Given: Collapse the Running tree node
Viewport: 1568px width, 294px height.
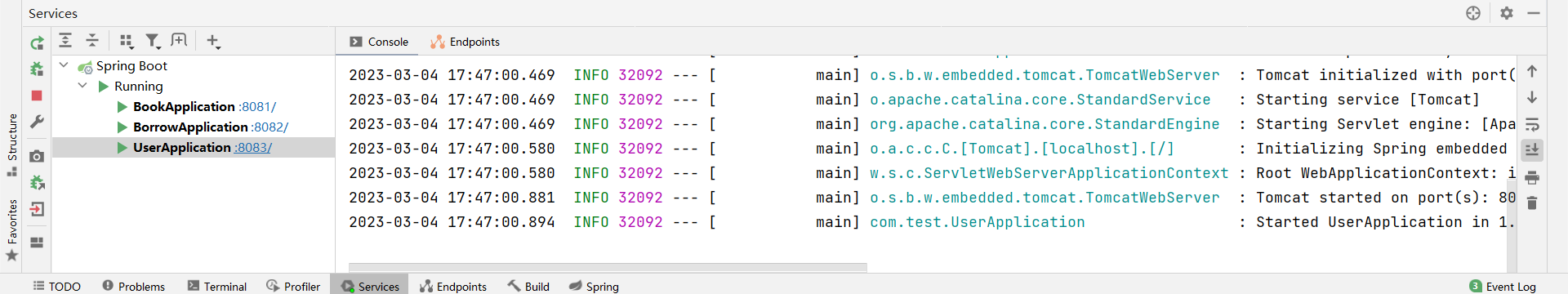Looking at the screenshot, I should (x=82, y=85).
